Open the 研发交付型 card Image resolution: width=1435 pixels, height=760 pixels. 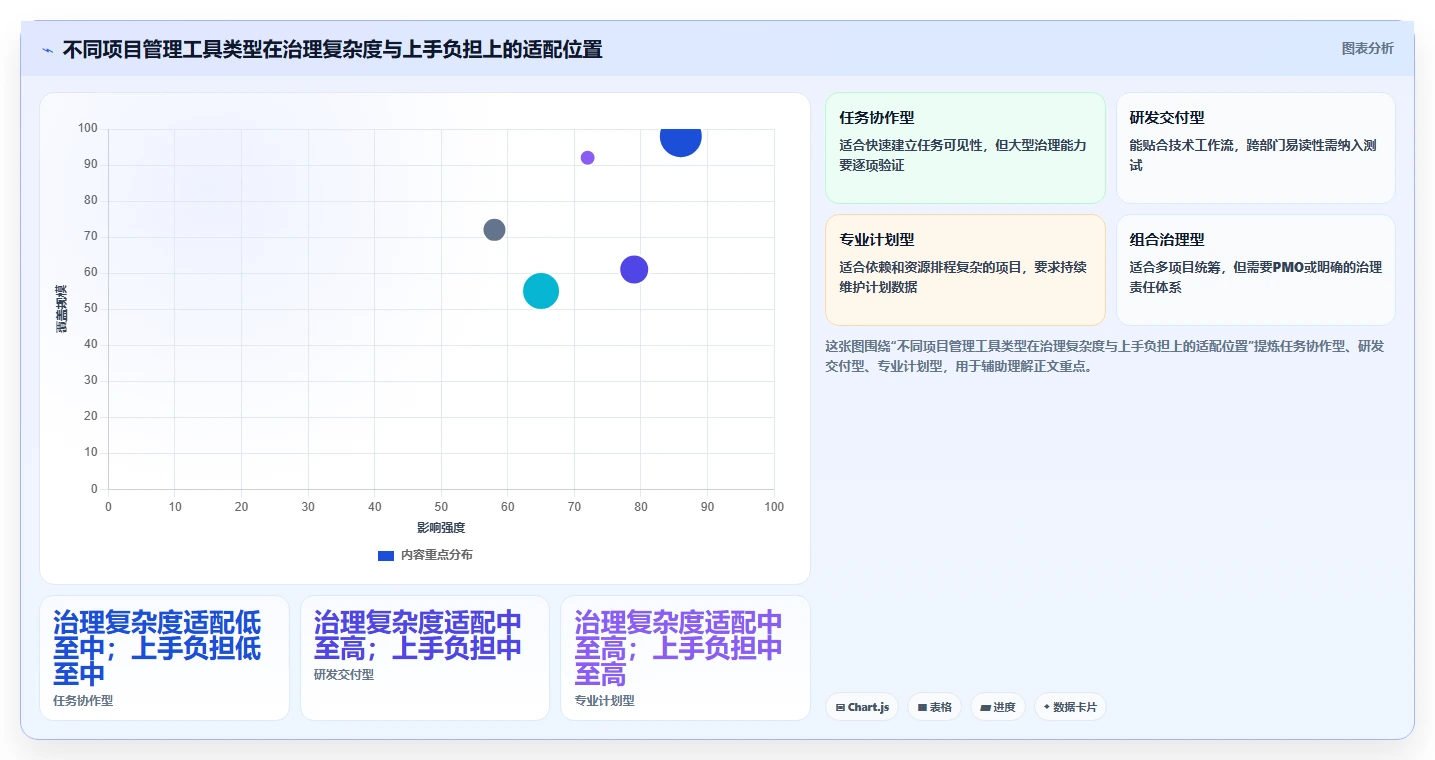[x=1255, y=148]
